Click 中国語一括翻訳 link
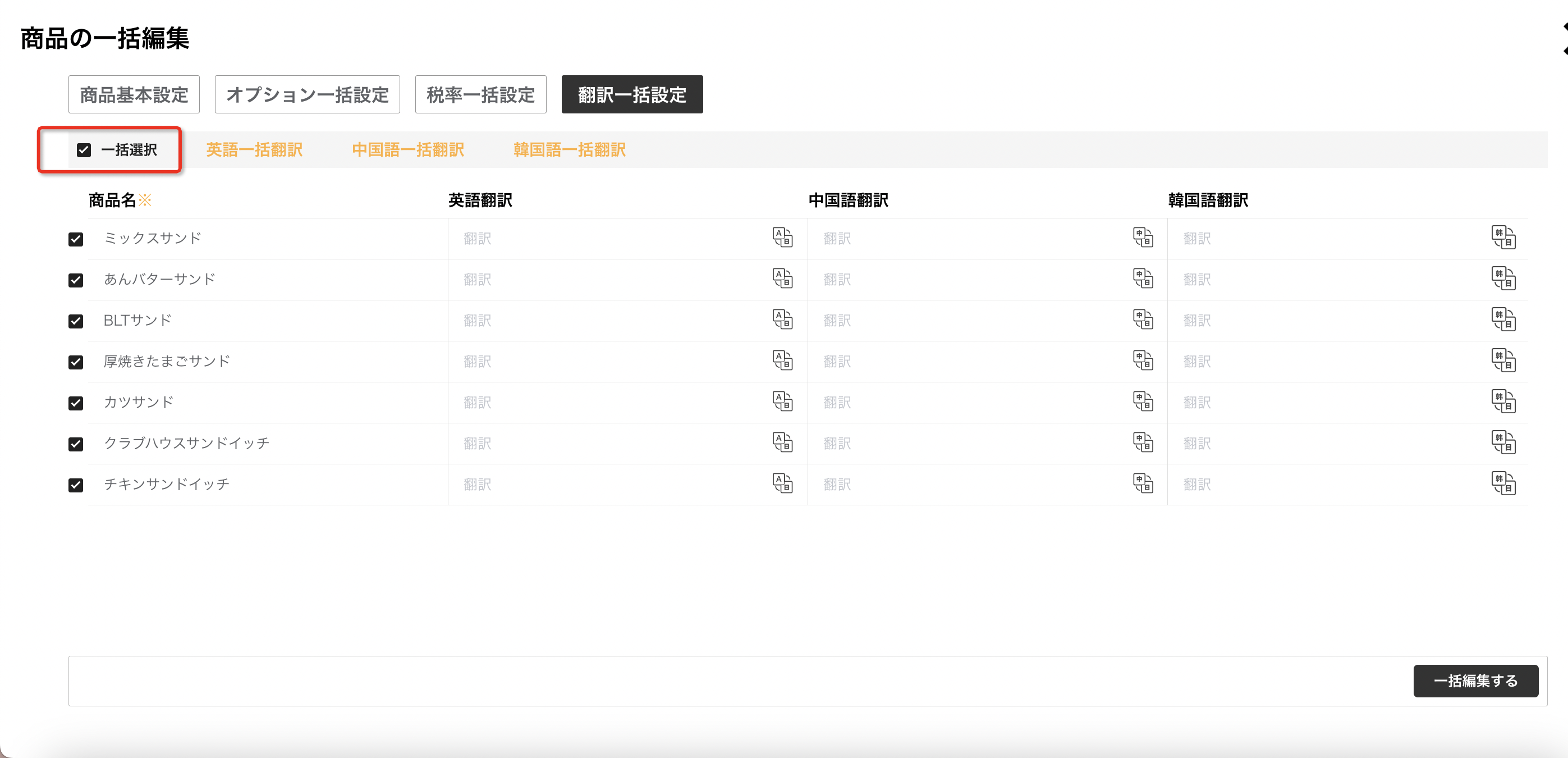The height and width of the screenshot is (758, 1568). pos(408,150)
